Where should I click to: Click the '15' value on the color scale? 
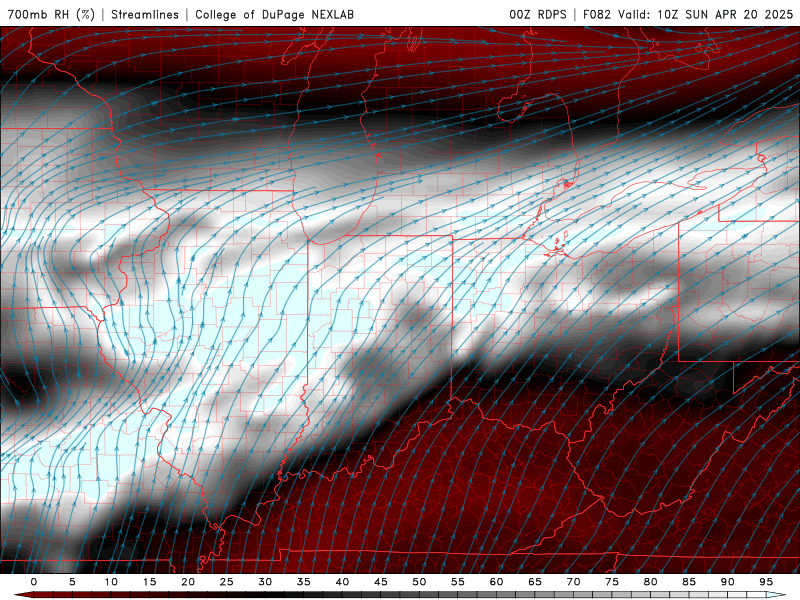click(149, 582)
